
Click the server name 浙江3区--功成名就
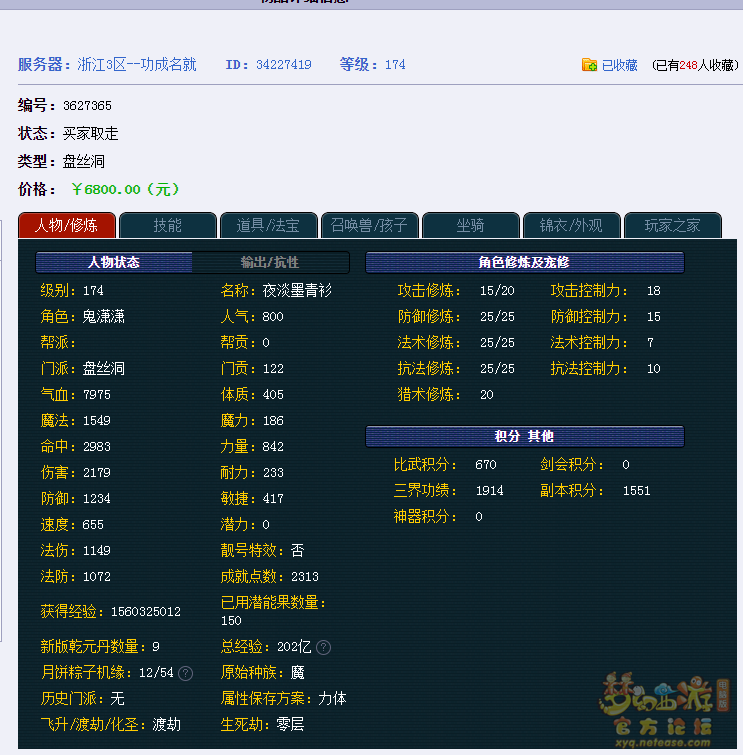136,64
